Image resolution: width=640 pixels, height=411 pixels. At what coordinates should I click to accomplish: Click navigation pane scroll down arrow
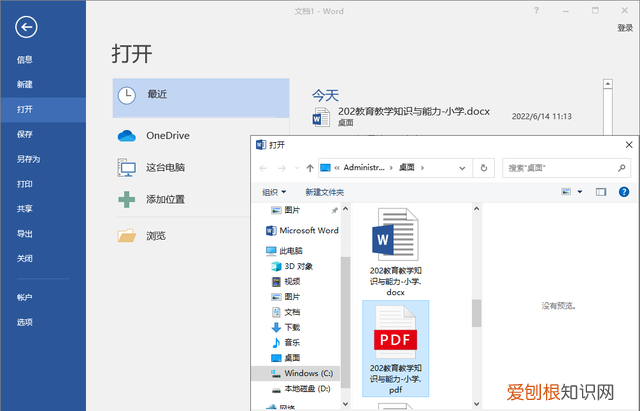(345, 404)
